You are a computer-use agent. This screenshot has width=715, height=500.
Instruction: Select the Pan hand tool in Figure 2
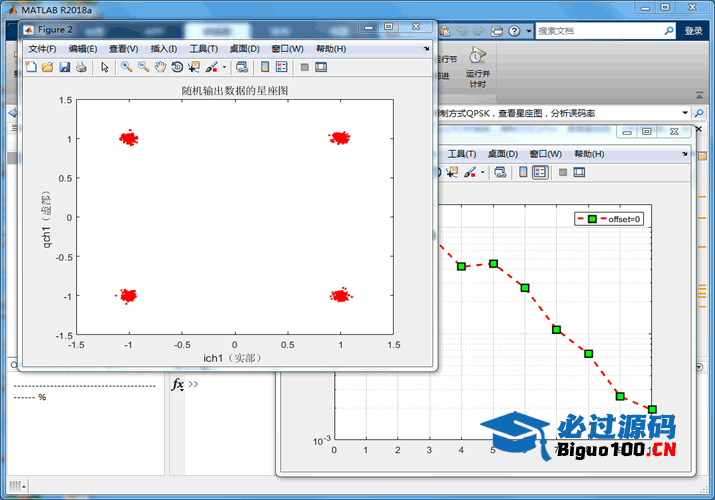160,67
